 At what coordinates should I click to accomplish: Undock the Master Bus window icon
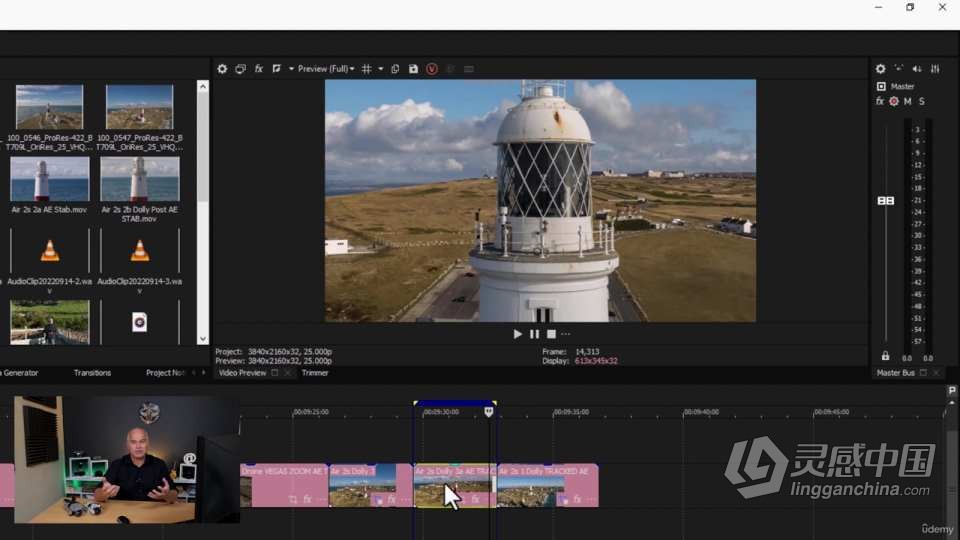[x=923, y=373]
